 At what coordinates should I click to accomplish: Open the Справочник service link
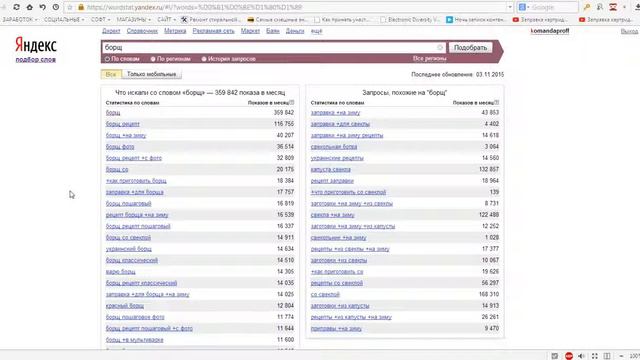pyautogui.click(x=142, y=31)
